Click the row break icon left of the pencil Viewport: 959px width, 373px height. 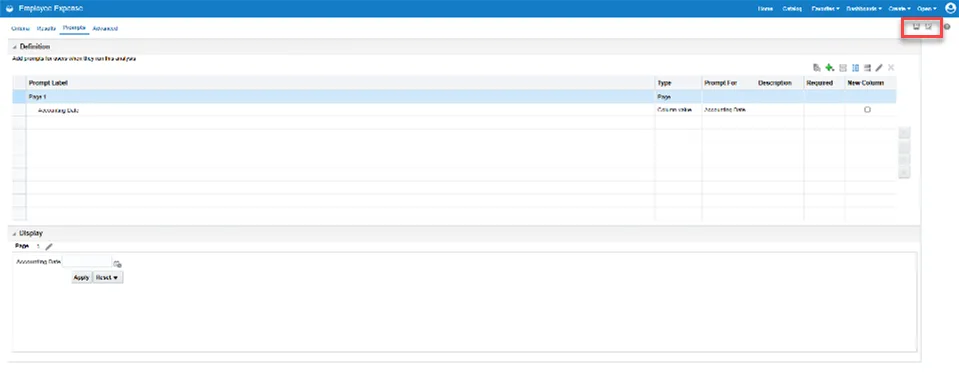tap(868, 67)
